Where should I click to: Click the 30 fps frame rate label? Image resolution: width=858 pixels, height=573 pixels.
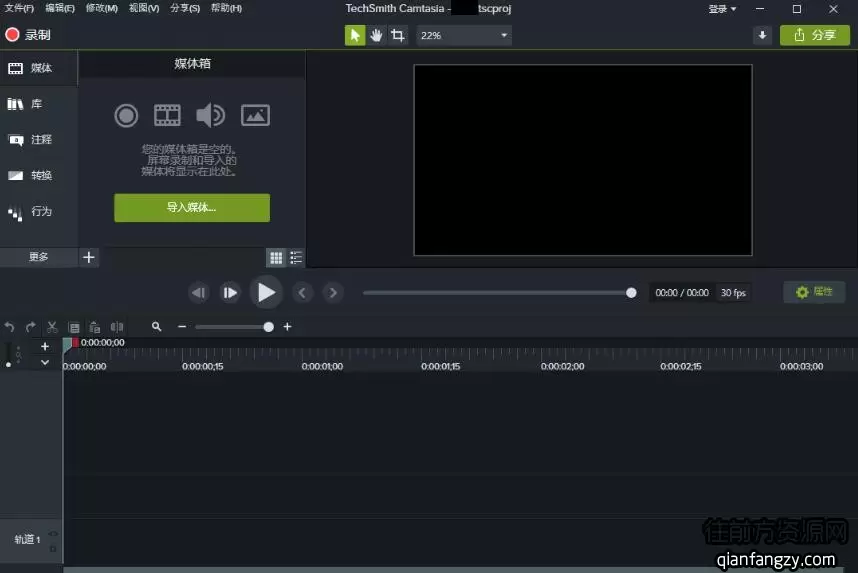tap(733, 293)
